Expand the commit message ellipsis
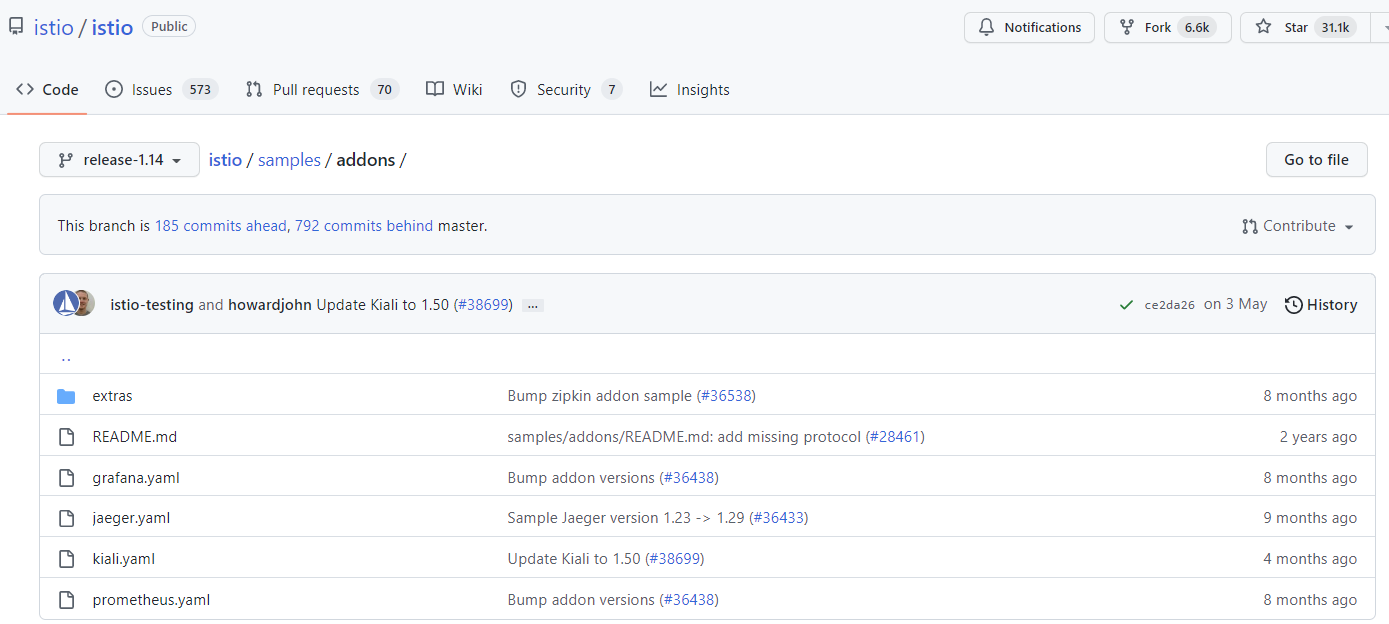The width and height of the screenshot is (1389, 624). (x=533, y=305)
